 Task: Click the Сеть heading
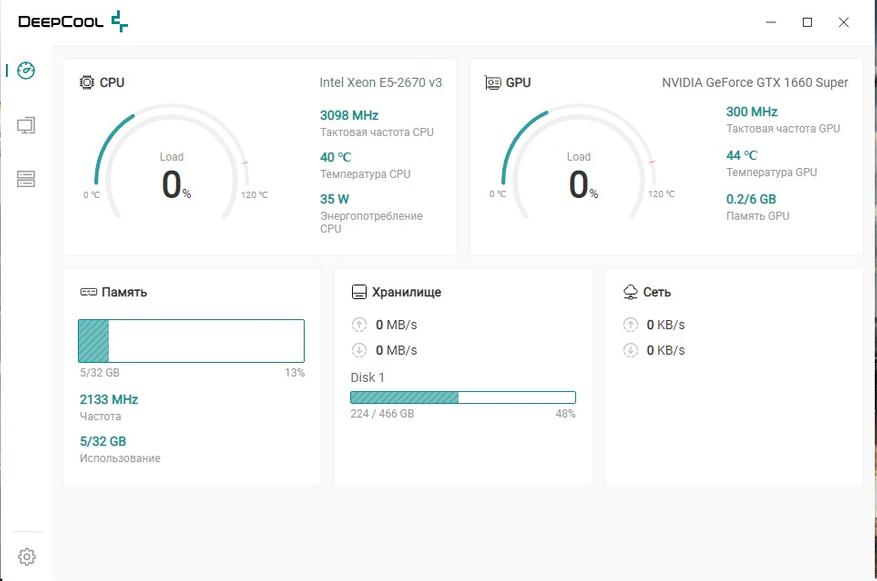[657, 292]
